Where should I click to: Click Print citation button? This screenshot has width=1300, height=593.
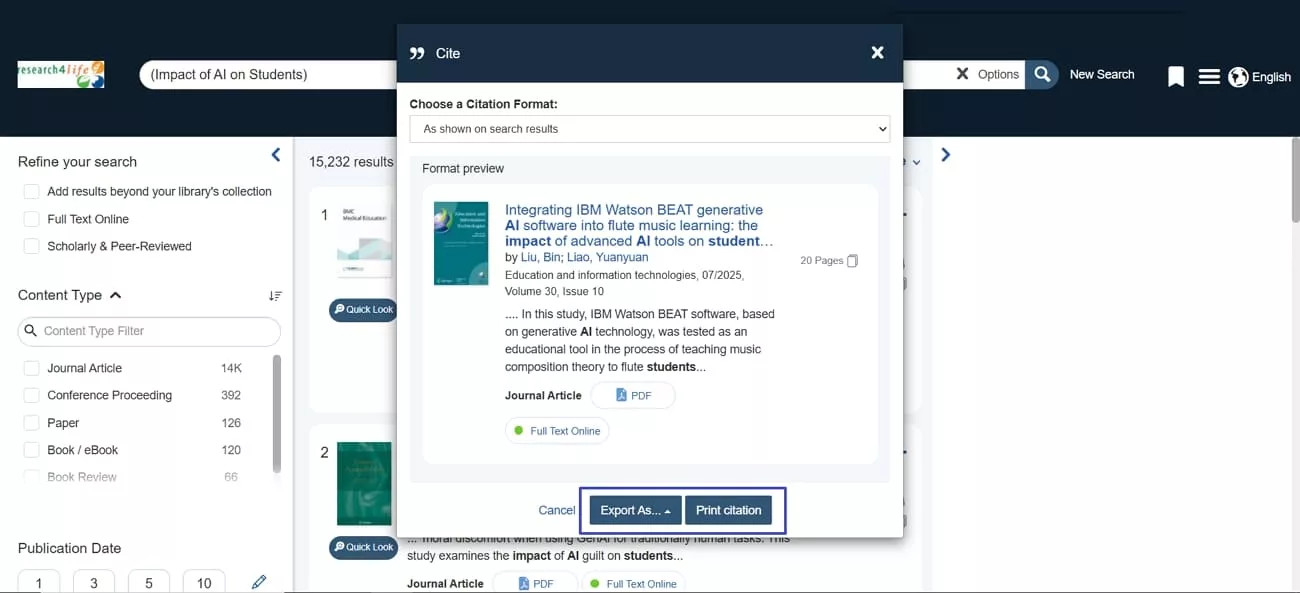tap(728, 510)
